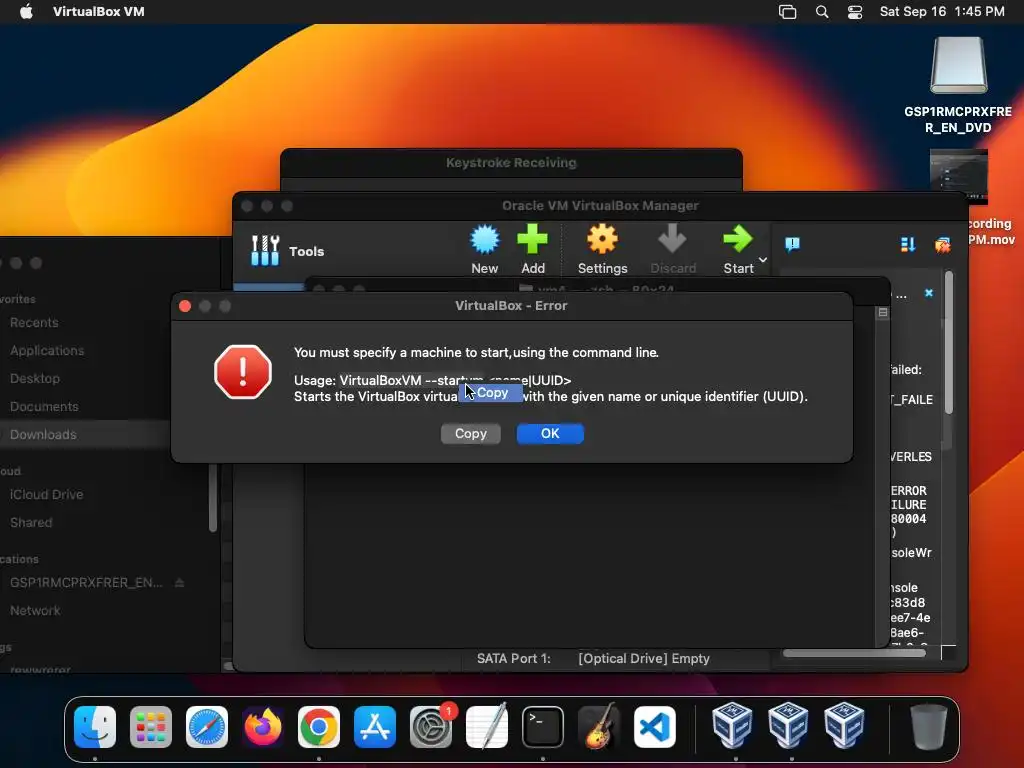This screenshot has width=1024, height=768.
Task: Select the Tools item in VirtualBox Manager
Action: [288, 251]
